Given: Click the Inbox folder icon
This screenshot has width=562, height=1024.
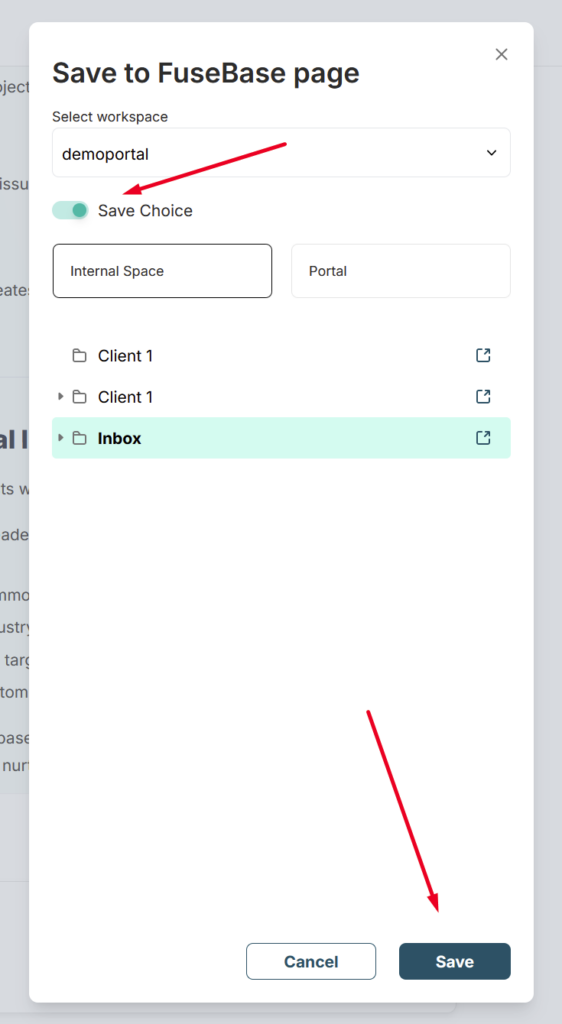Looking at the screenshot, I should click(x=80, y=438).
